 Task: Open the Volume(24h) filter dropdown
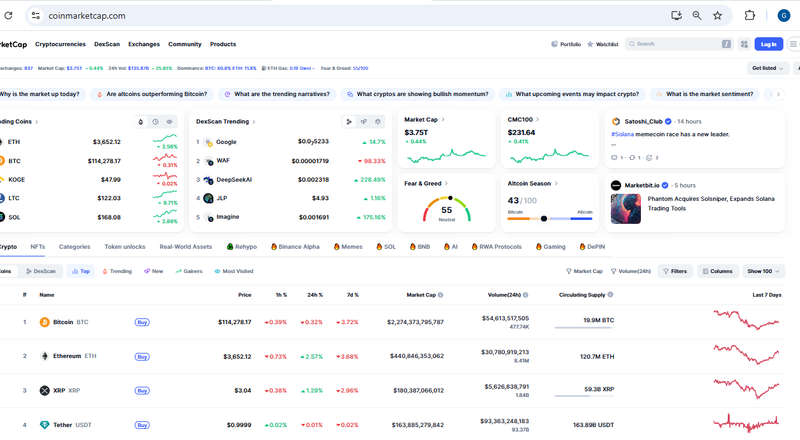coord(631,272)
